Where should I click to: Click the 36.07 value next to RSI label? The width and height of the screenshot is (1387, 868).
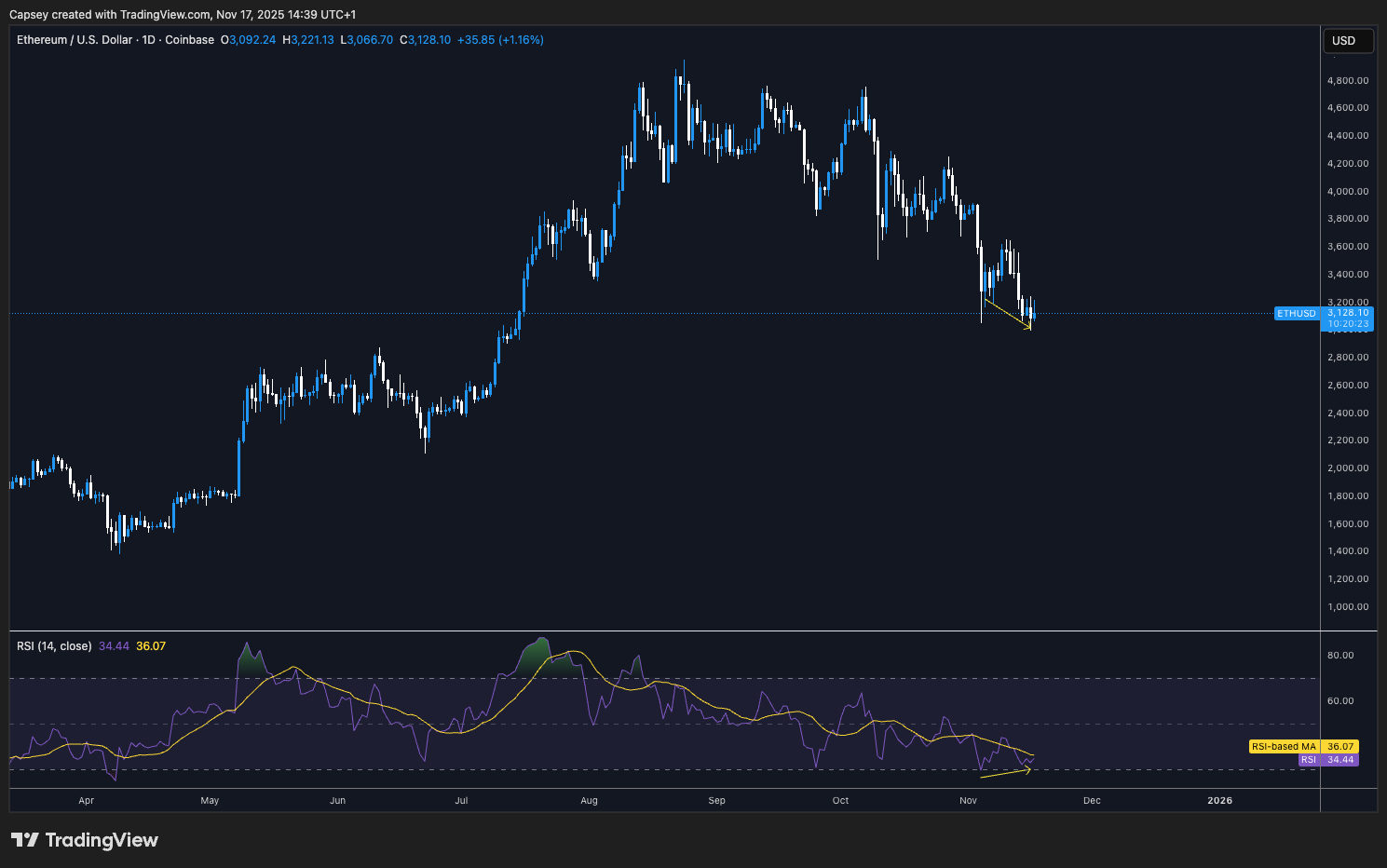click(x=151, y=644)
